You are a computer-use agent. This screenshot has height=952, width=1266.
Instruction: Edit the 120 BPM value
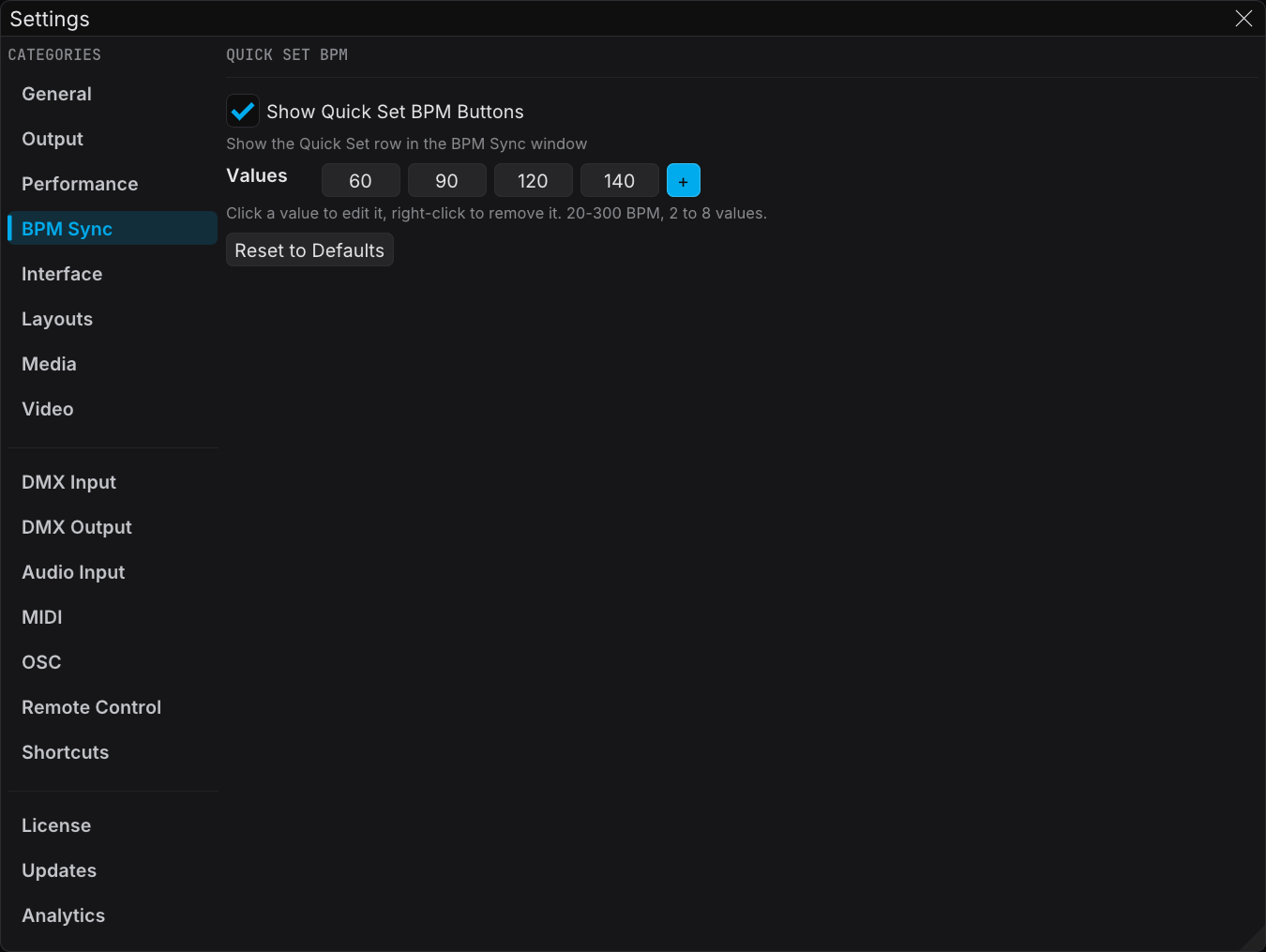534,180
